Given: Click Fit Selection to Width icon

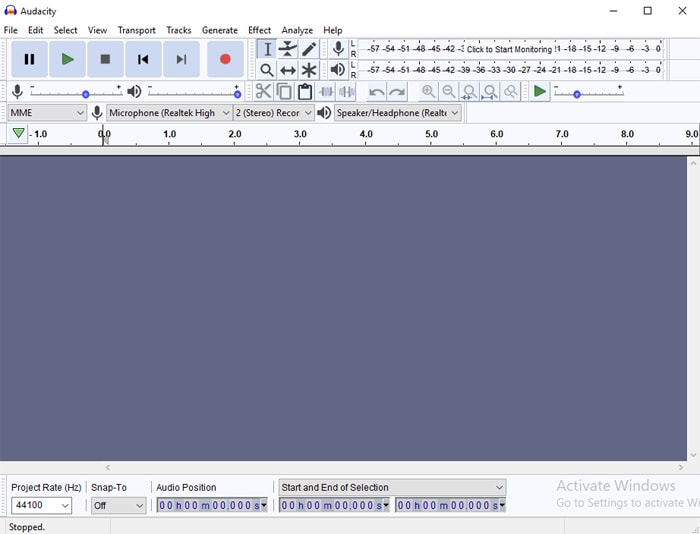Looking at the screenshot, I should pos(469,92).
